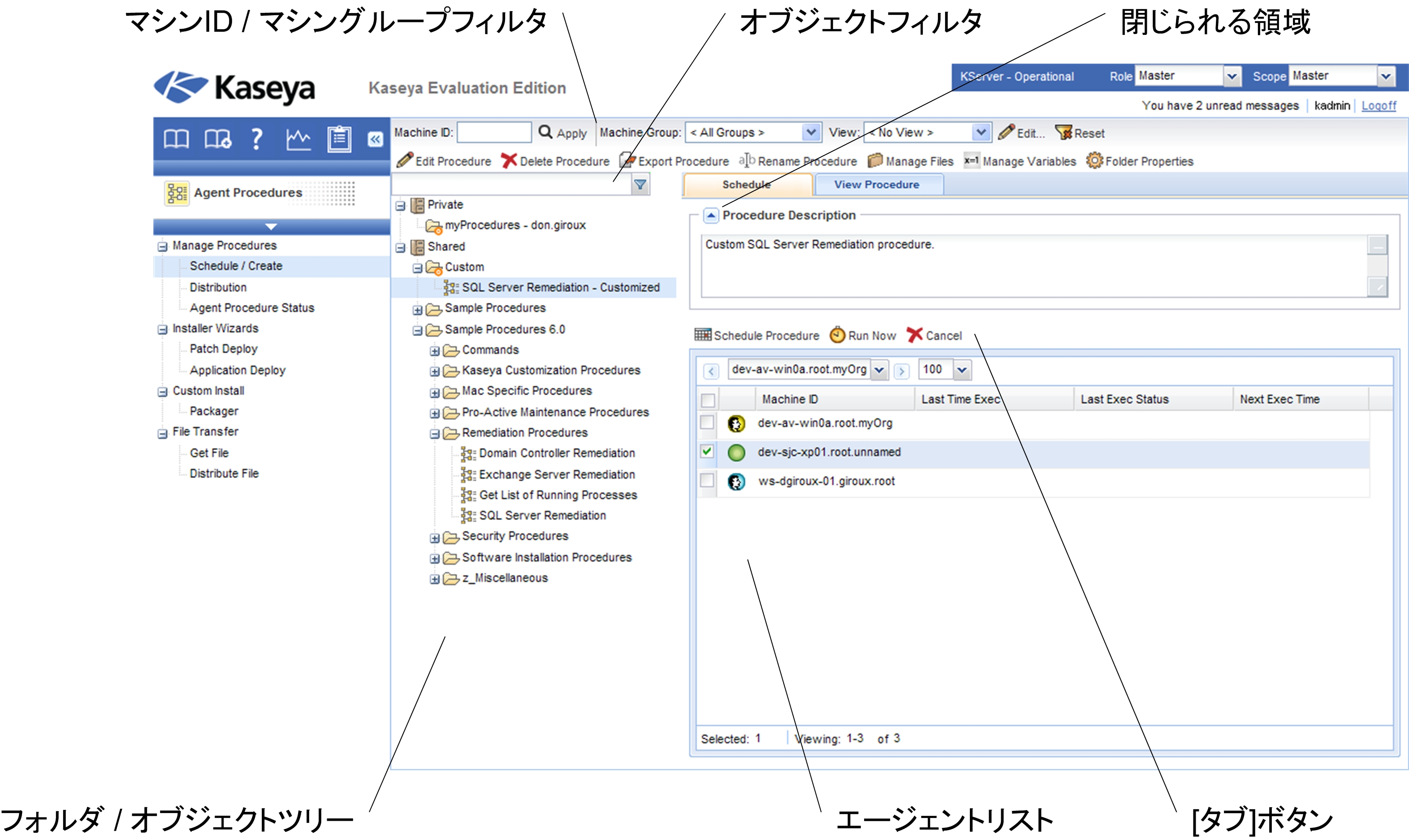1409x840 pixels.
Task: Check the box for dev-av-win0a.root.myOrg
Action: point(707,422)
